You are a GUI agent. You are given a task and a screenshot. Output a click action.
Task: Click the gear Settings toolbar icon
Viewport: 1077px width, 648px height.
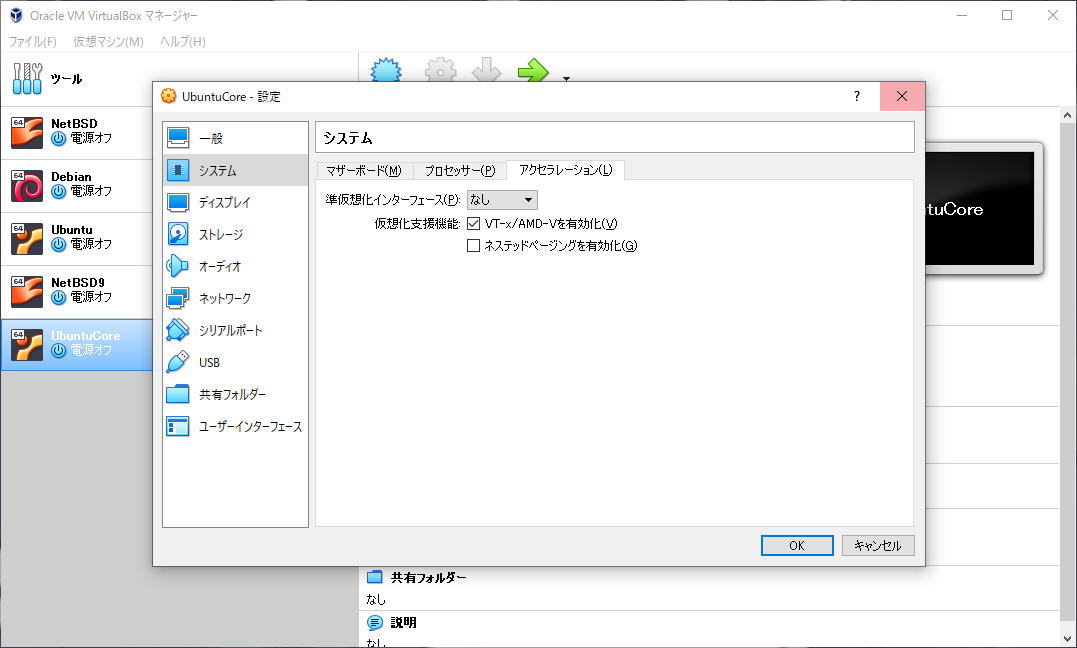pos(440,70)
